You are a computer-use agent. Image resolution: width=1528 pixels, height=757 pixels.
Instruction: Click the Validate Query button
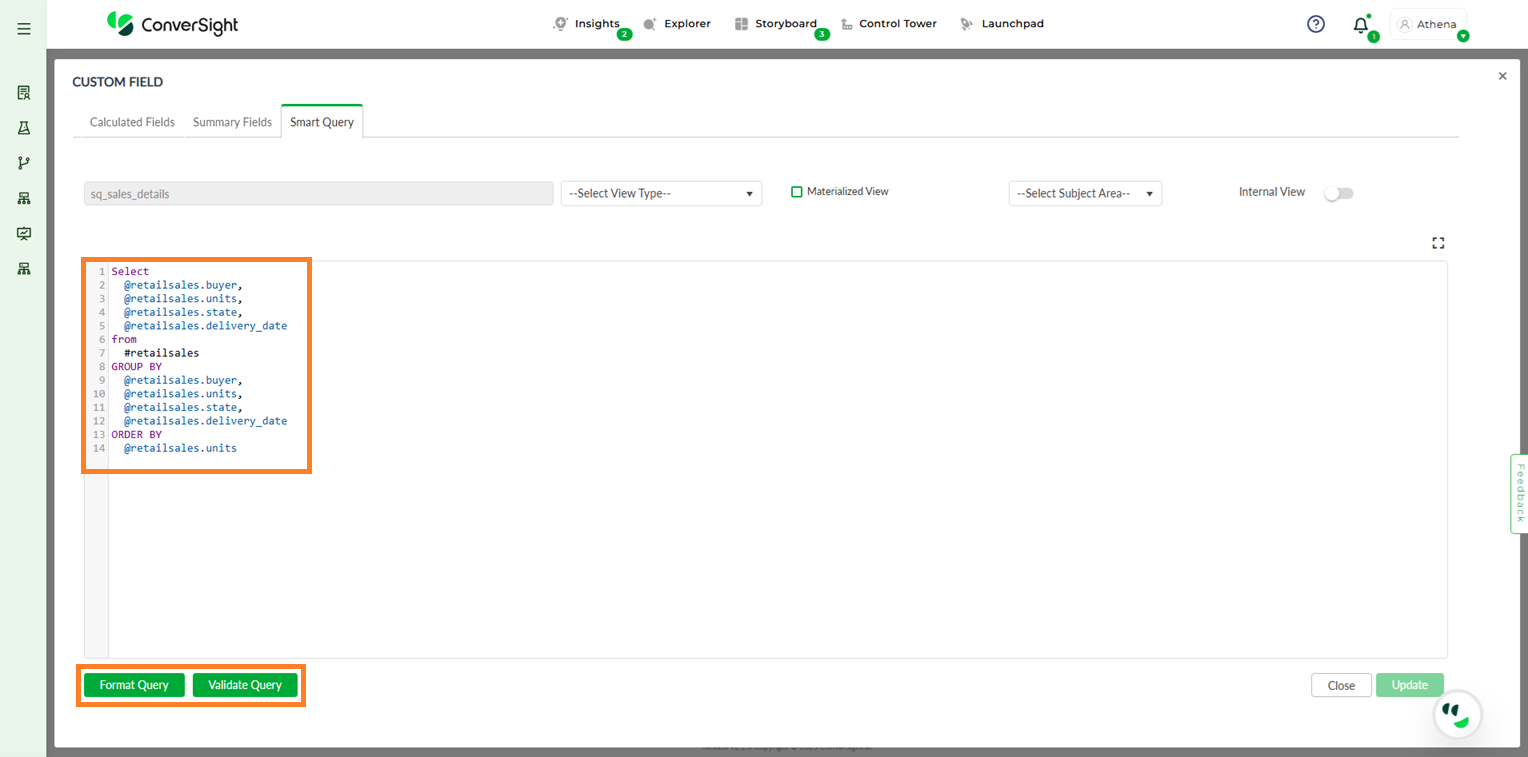coord(245,685)
